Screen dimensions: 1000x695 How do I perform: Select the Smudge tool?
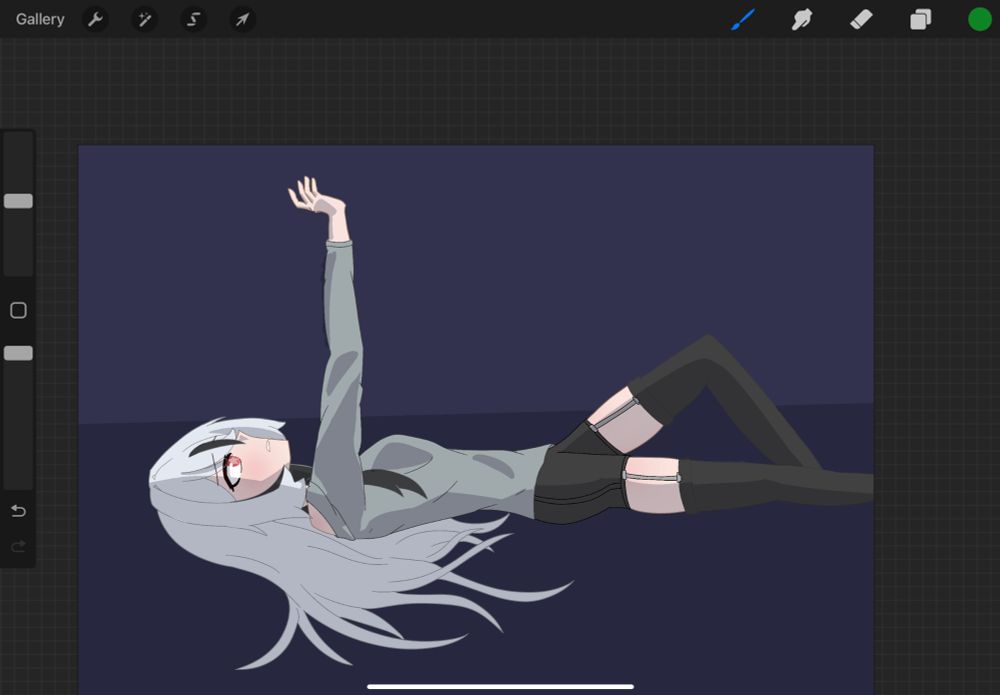point(802,19)
